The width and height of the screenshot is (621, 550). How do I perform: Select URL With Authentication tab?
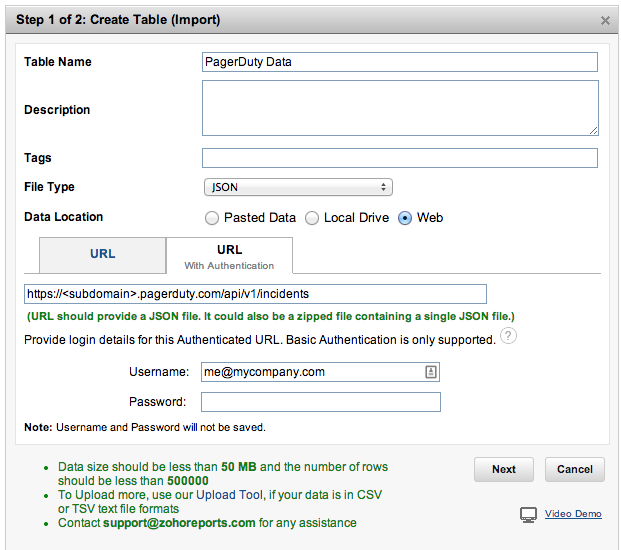pos(229,256)
